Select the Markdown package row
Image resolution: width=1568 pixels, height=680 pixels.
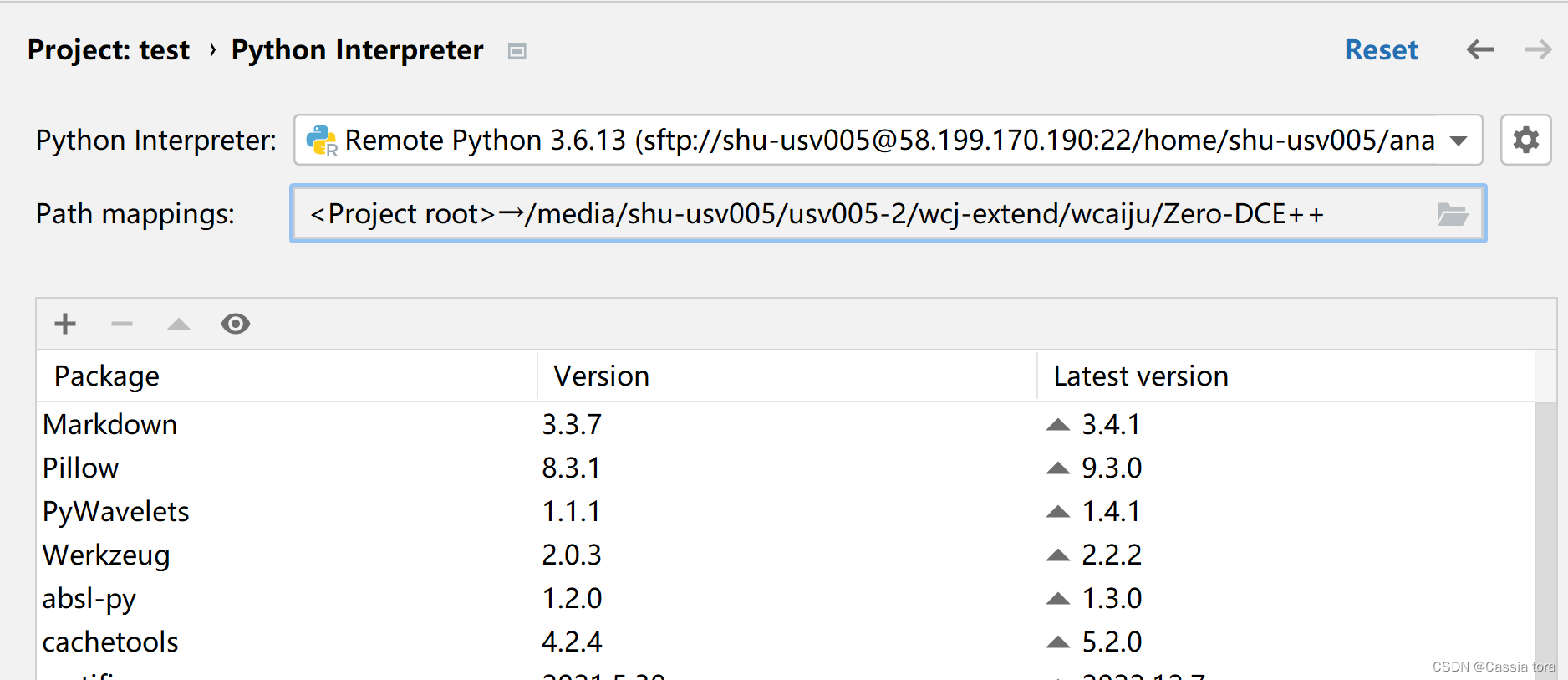786,424
